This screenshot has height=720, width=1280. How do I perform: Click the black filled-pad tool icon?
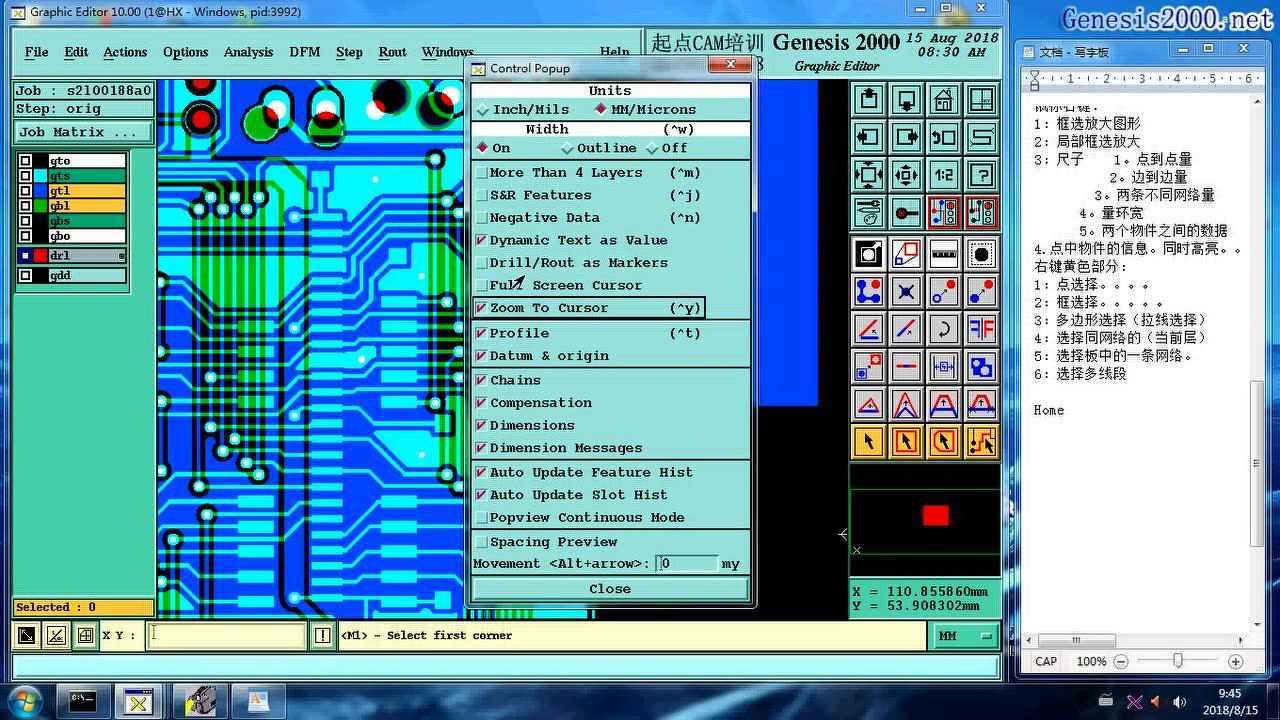point(980,253)
